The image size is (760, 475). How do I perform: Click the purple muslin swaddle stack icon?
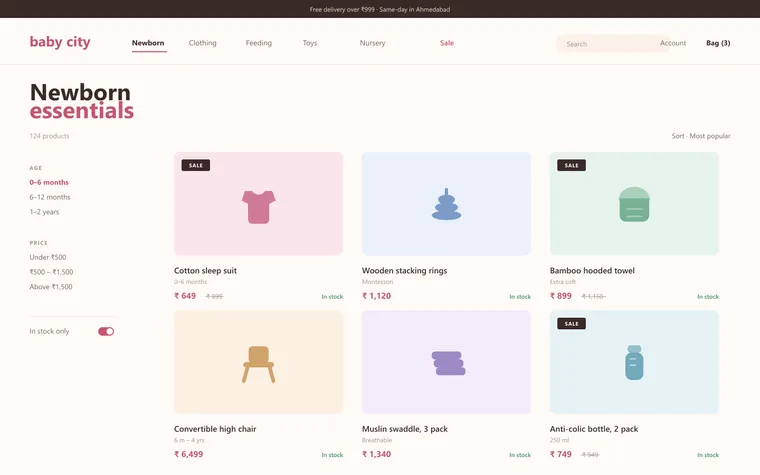tap(448, 364)
